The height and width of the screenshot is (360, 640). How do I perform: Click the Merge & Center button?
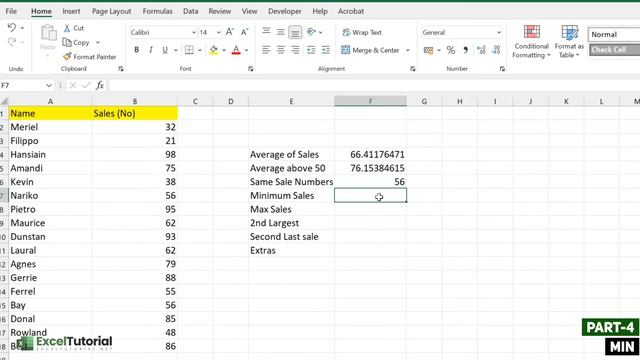point(370,50)
